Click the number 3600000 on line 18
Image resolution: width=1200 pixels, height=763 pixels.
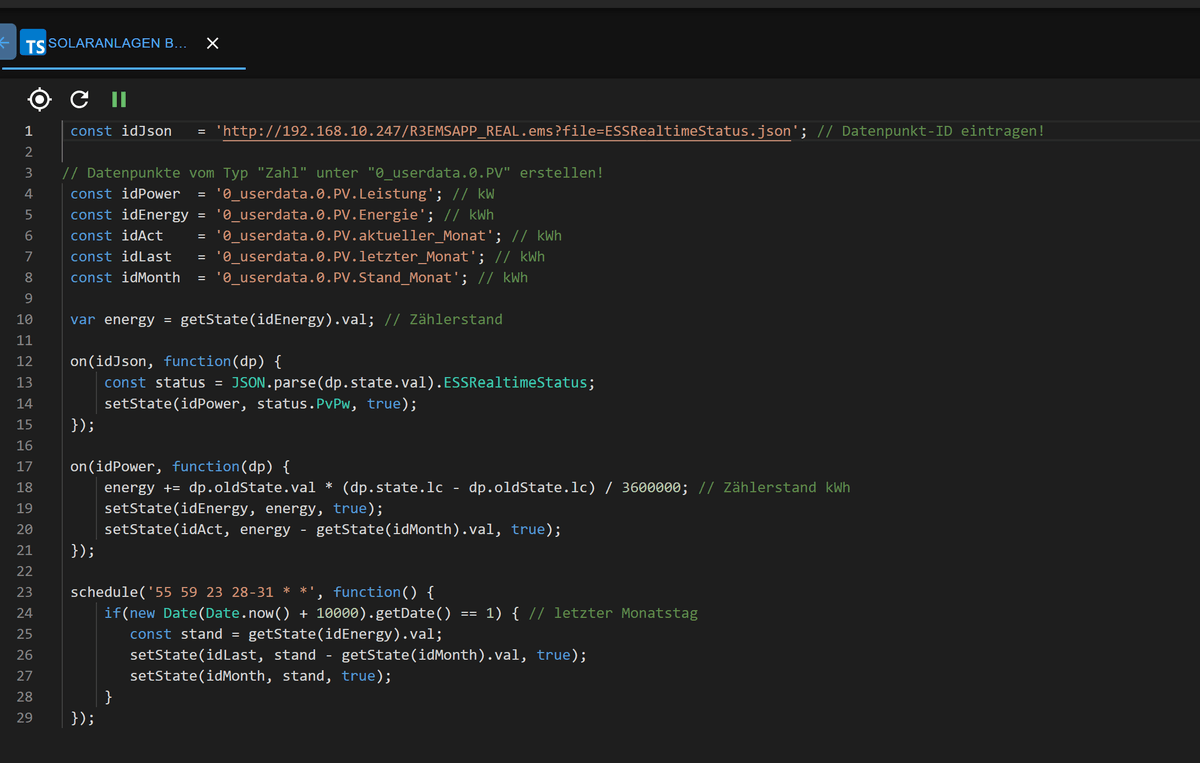(x=651, y=488)
